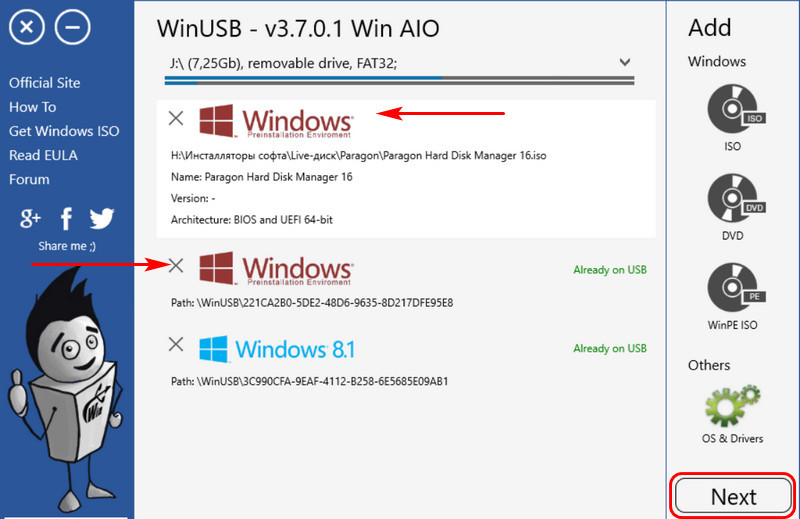800x519 pixels.
Task: Expand the USB drive selection dropdown
Action: [x=624, y=62]
